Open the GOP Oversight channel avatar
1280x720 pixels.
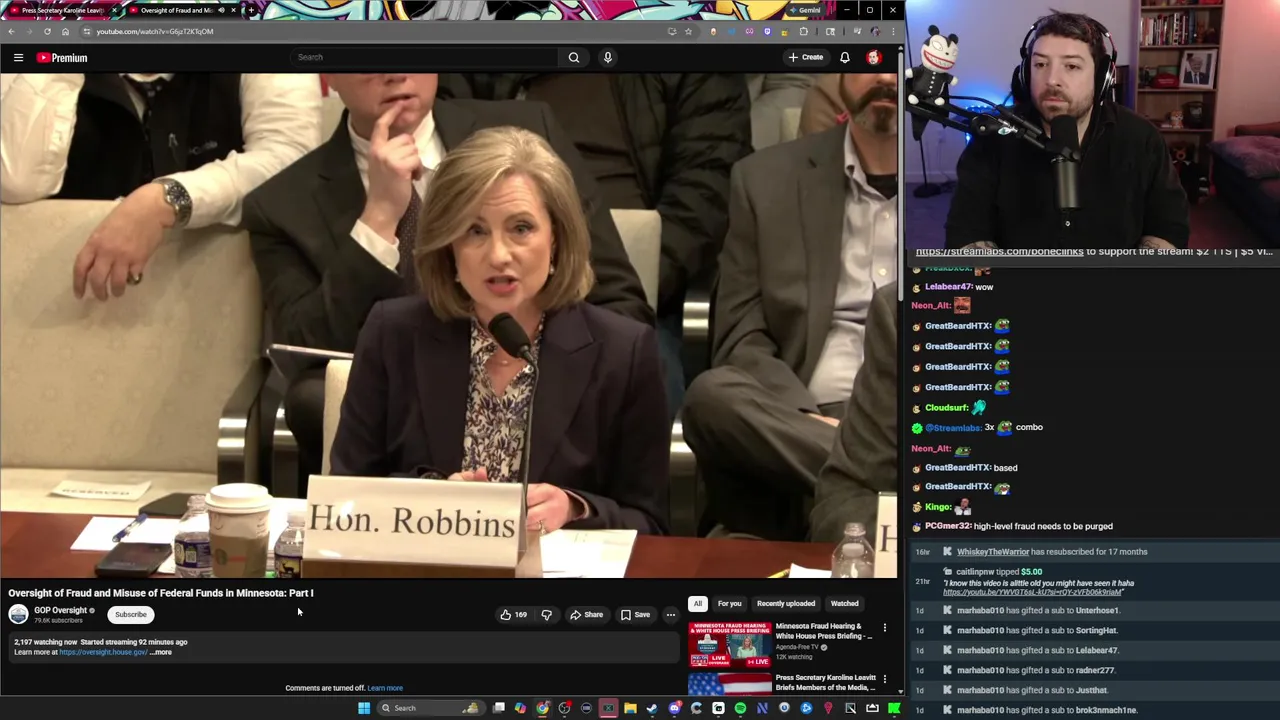18,615
